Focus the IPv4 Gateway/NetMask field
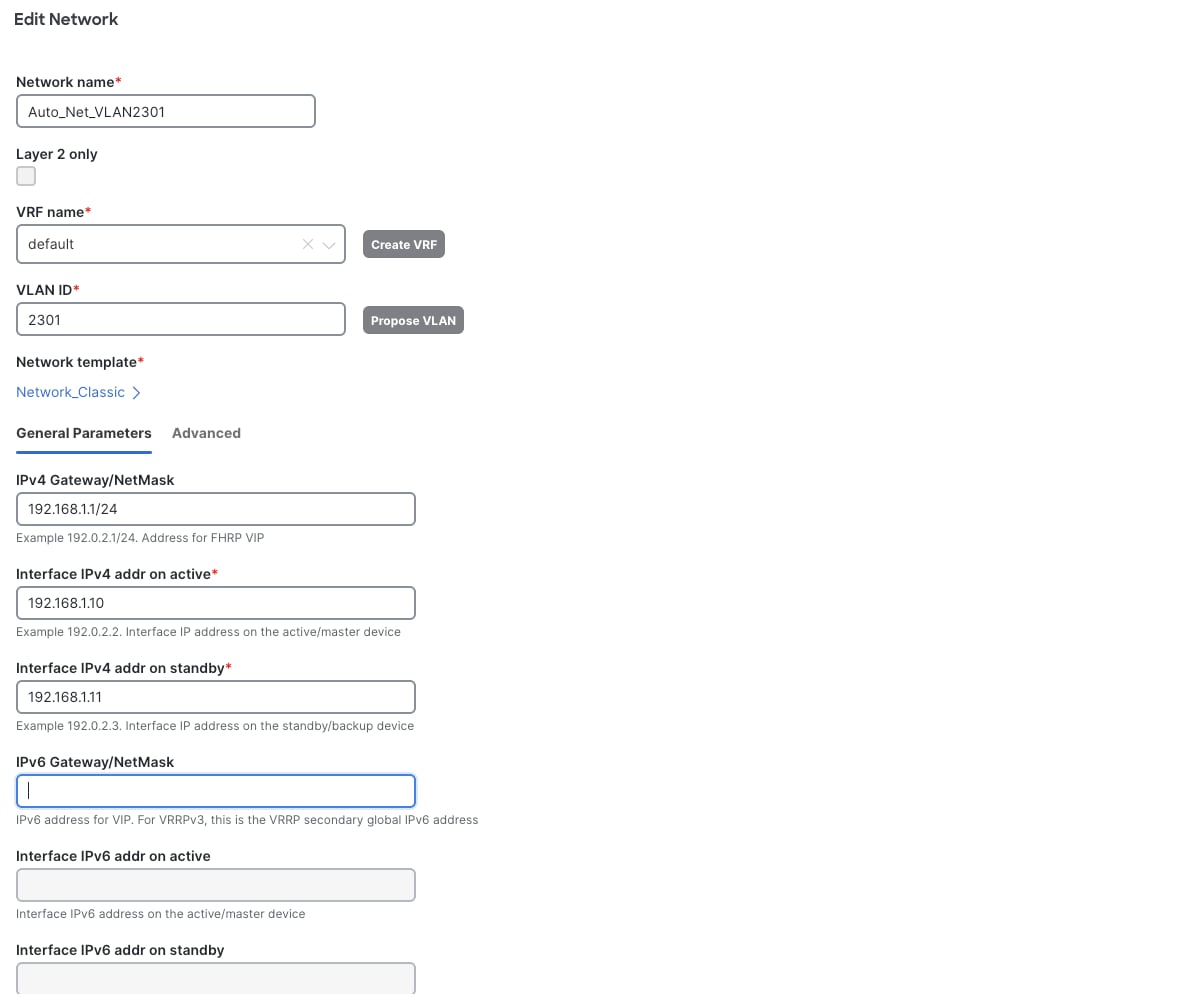 tap(215, 508)
